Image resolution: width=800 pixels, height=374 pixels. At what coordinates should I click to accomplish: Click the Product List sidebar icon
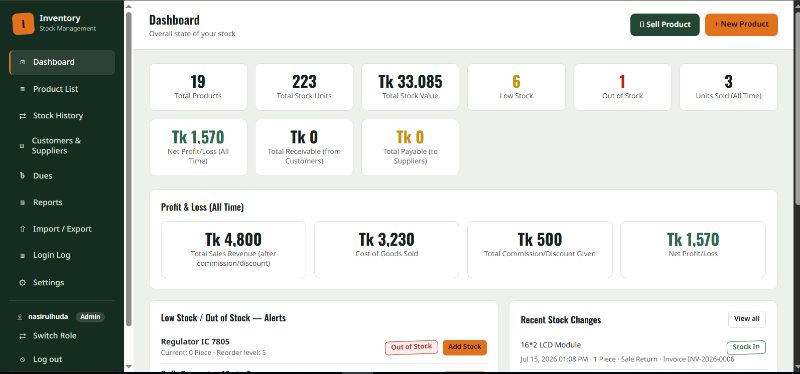22,89
